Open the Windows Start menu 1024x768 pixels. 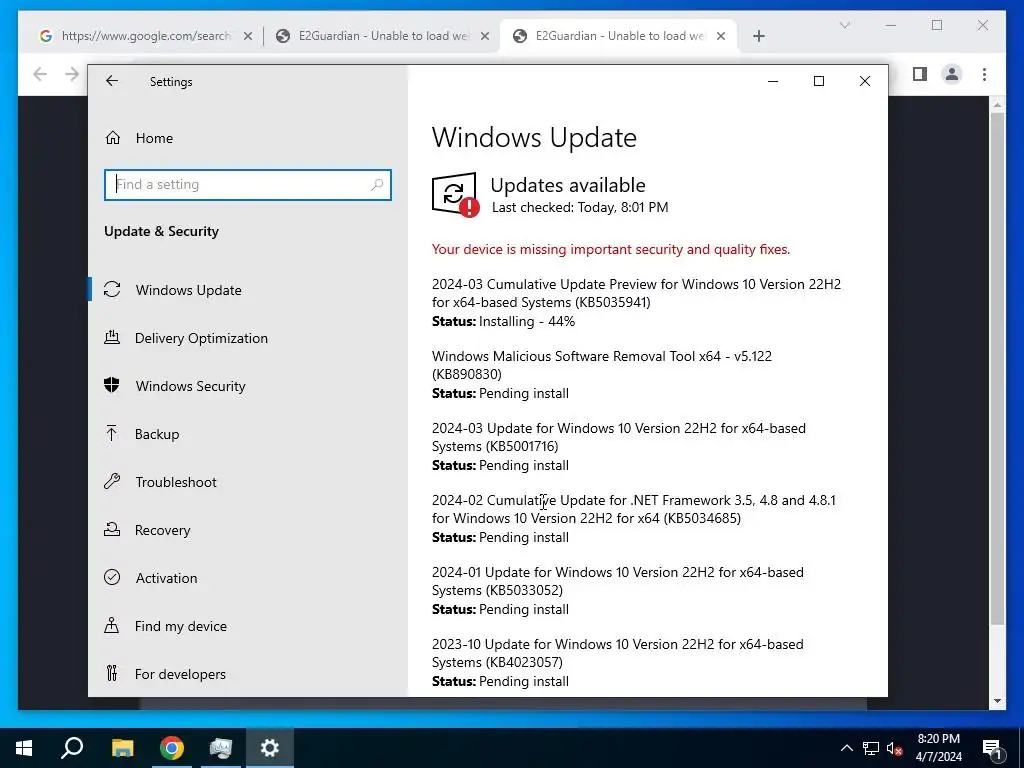(x=24, y=748)
